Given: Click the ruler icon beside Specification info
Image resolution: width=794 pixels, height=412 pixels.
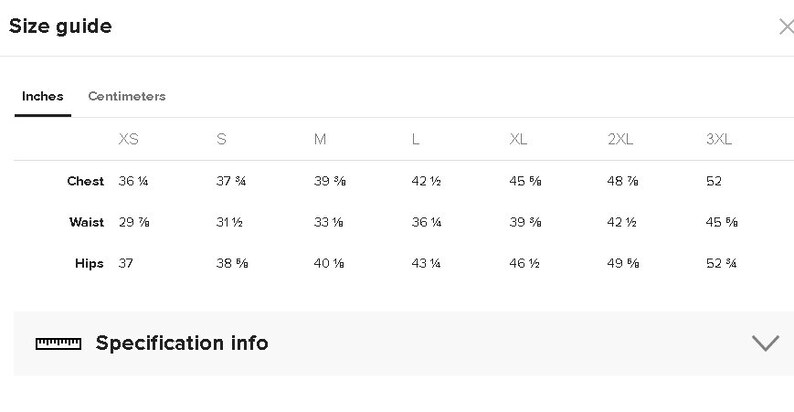Looking at the screenshot, I should pyautogui.click(x=58, y=344).
